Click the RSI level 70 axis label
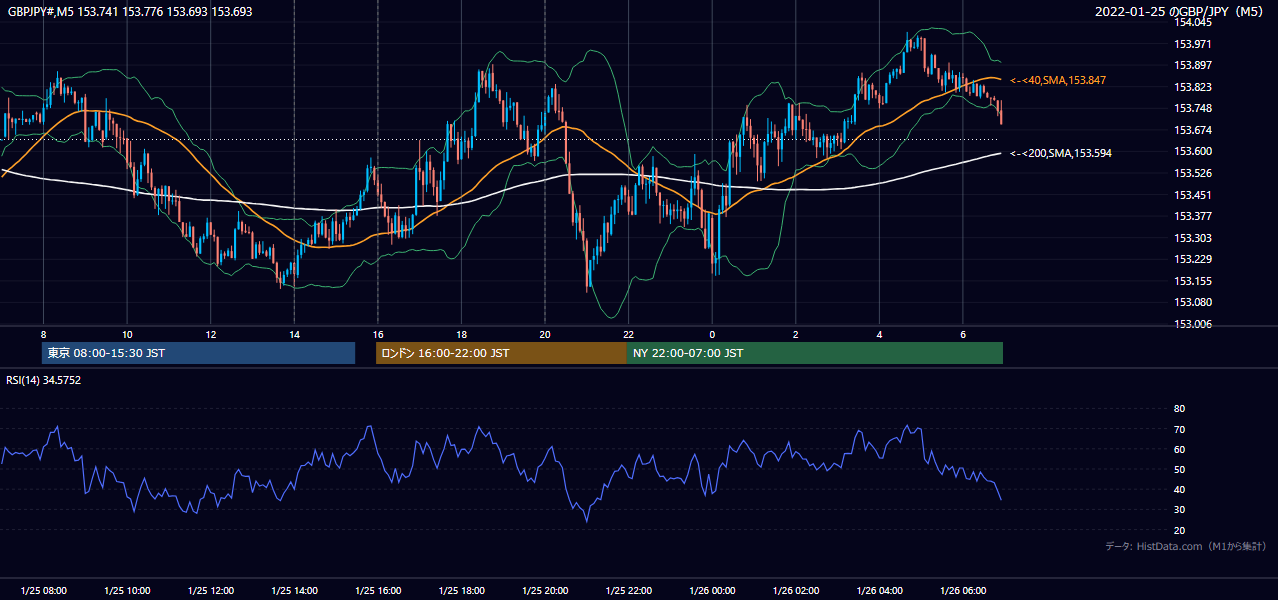 pyautogui.click(x=1179, y=429)
